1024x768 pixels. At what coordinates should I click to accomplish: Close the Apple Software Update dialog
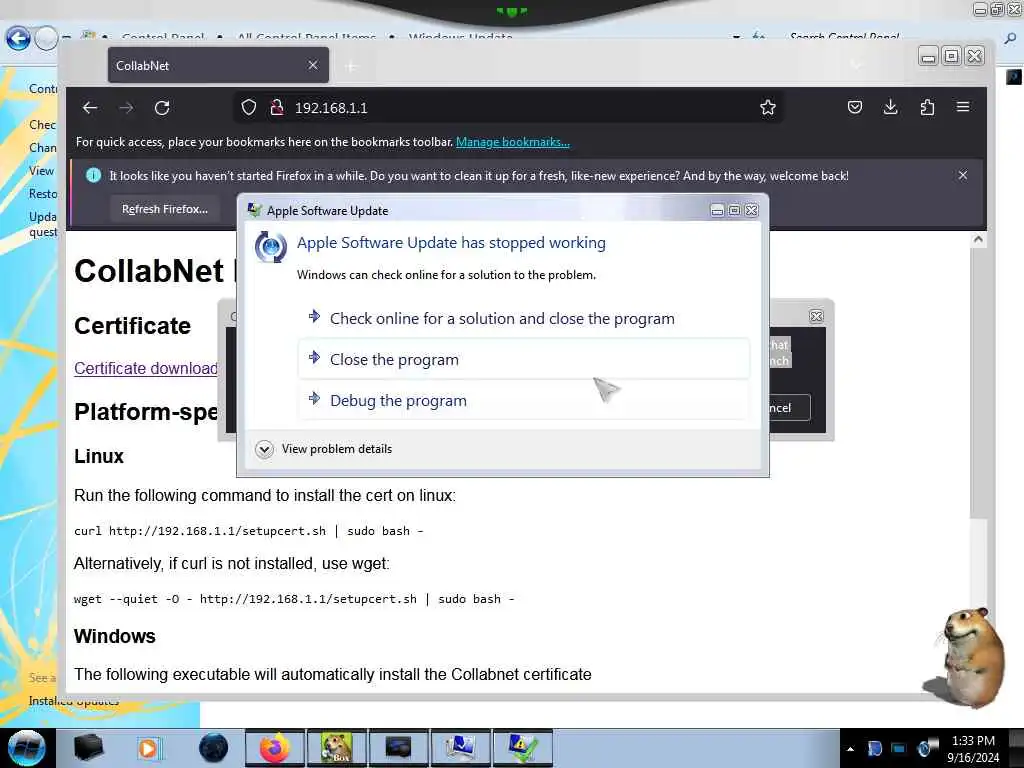[x=752, y=210]
